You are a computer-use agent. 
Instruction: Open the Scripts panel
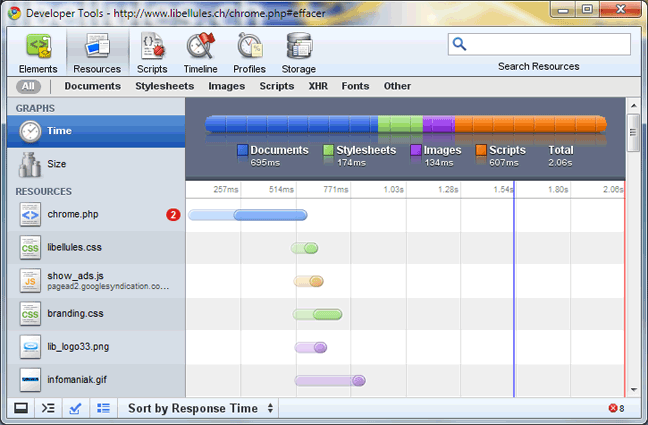pyautogui.click(x=152, y=53)
